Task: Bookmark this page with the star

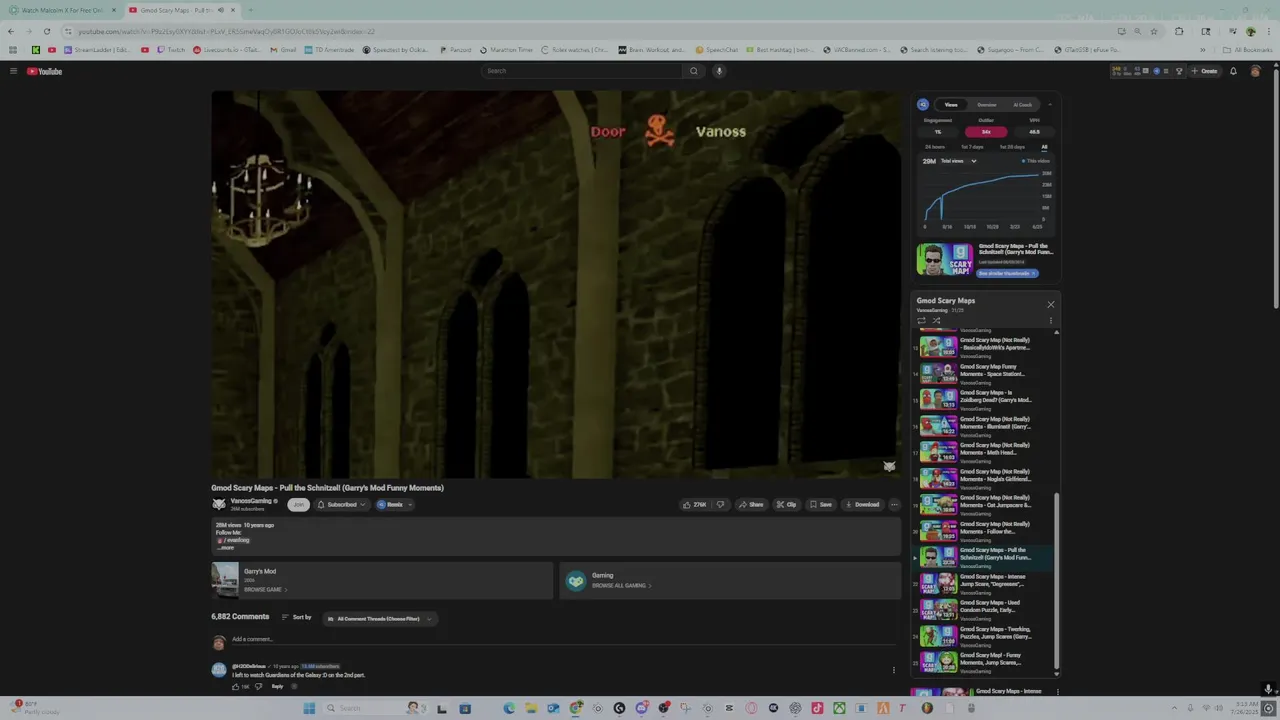Action: 1154,31
